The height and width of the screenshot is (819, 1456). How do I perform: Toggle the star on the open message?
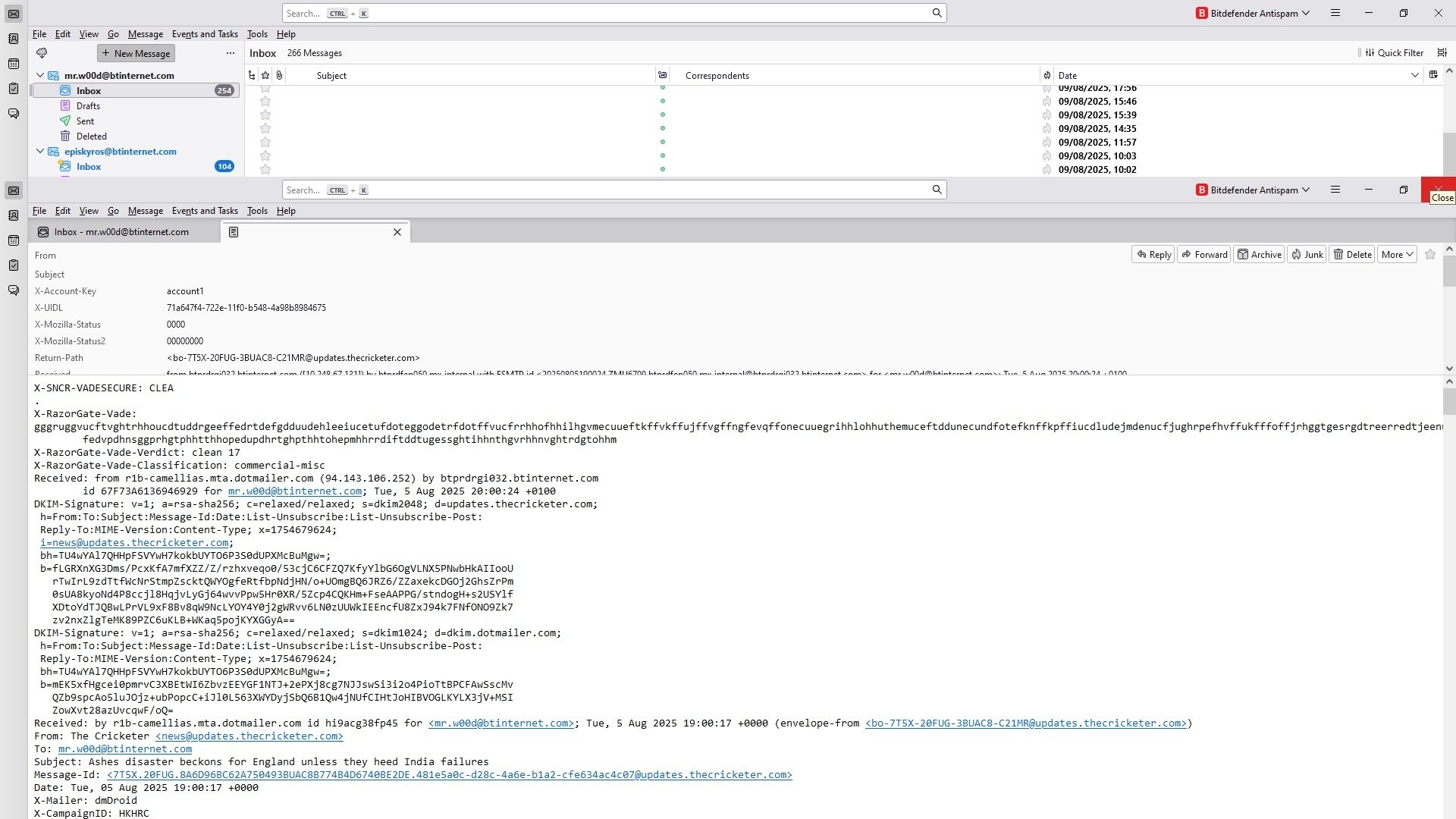(1430, 255)
